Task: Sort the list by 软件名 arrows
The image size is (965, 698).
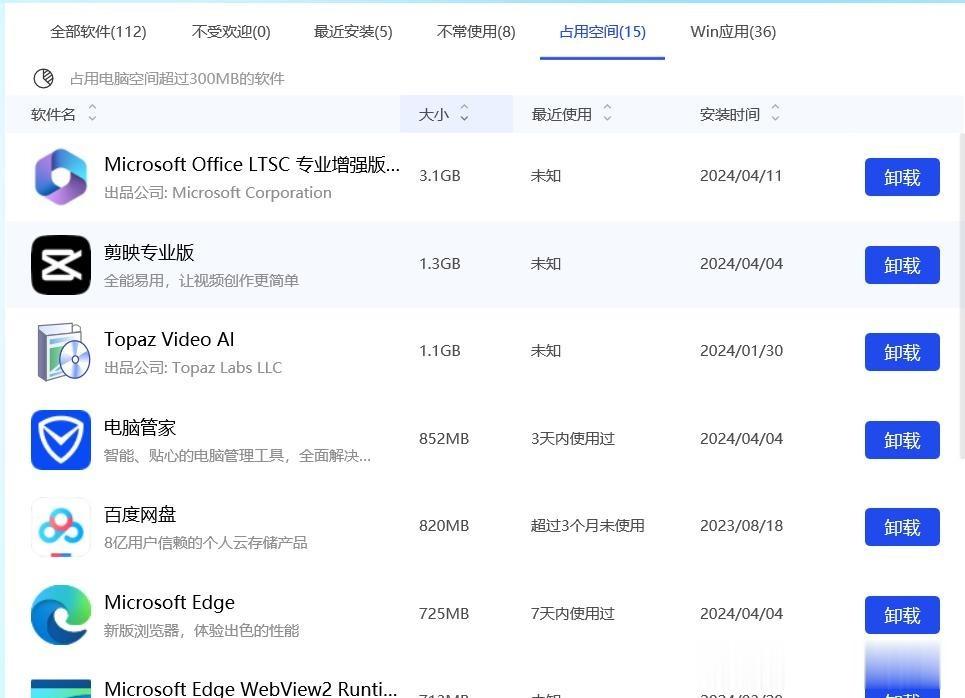Action: coord(92,113)
